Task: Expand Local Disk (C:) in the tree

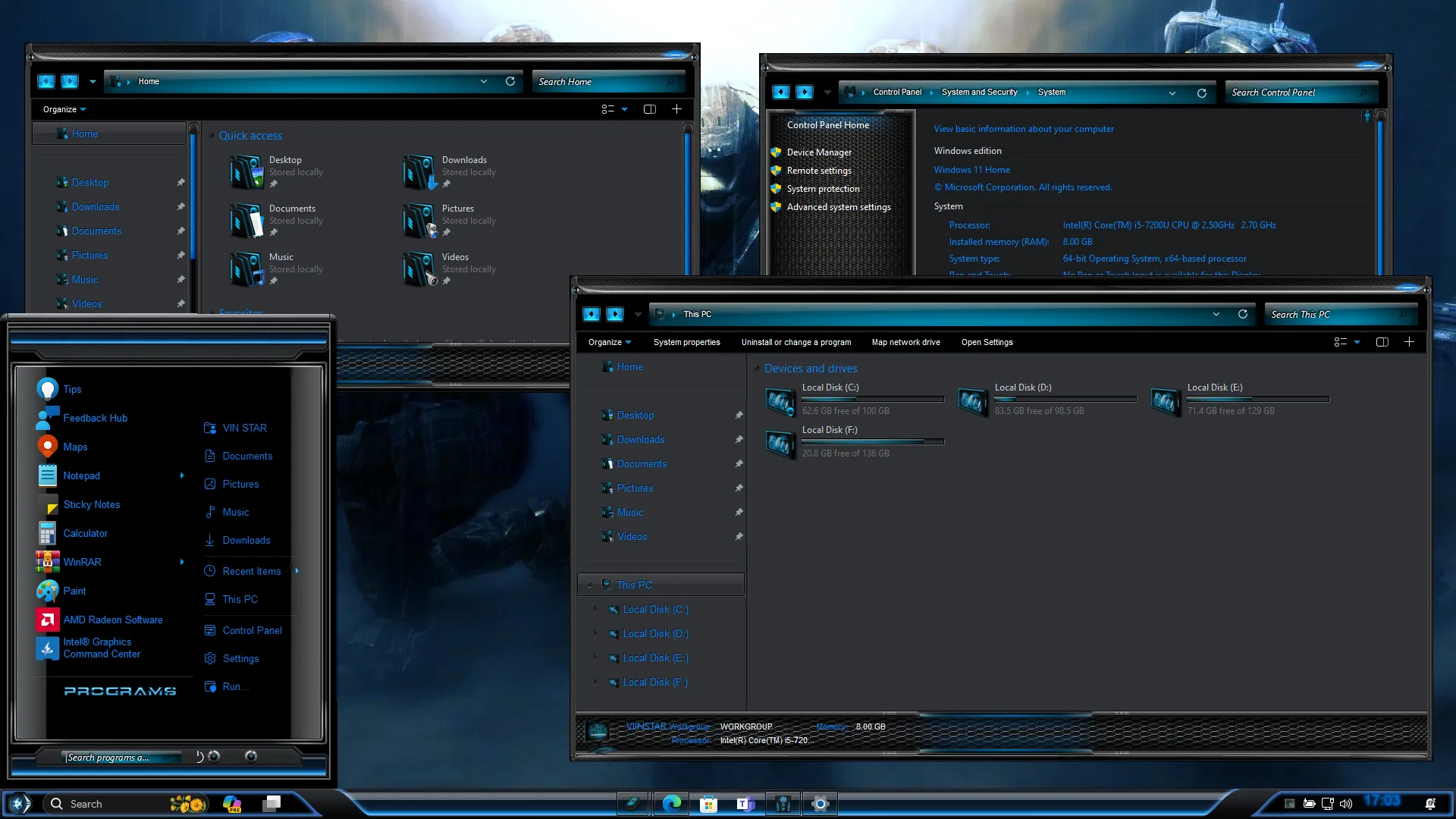Action: 595,609
